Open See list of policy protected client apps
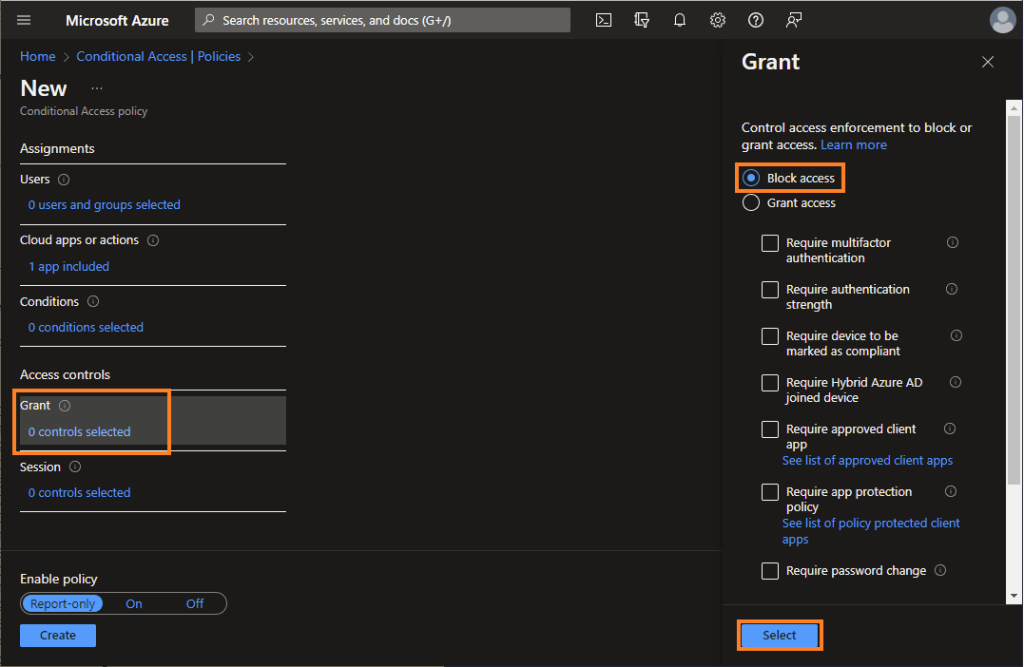1024x667 pixels. [871, 531]
